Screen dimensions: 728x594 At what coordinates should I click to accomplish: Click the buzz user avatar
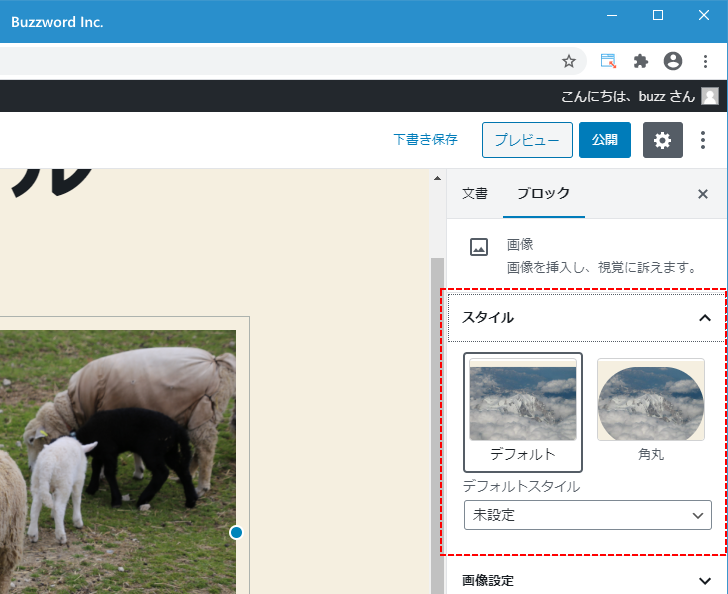click(709, 96)
